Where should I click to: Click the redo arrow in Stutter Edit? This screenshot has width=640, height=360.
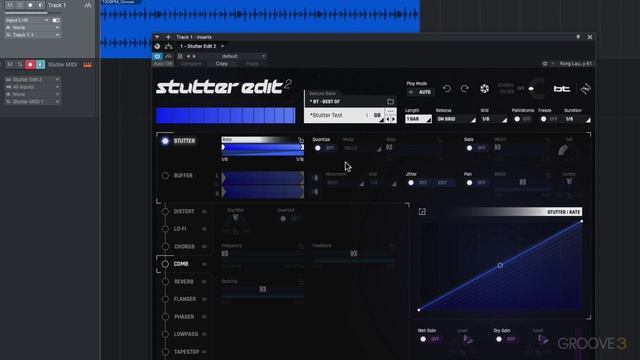(x=465, y=89)
